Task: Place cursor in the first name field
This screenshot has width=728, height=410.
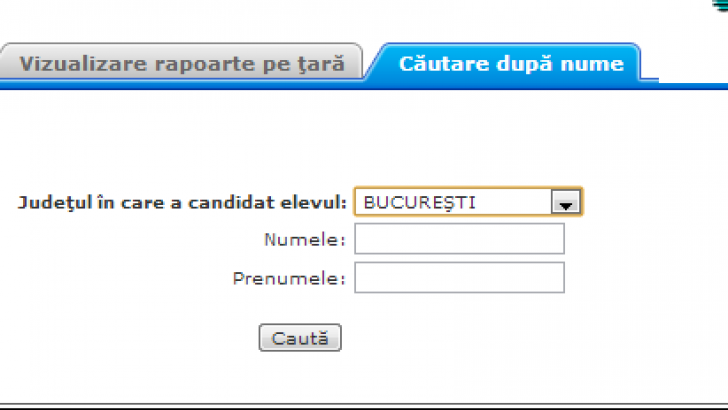Action: pos(459,277)
